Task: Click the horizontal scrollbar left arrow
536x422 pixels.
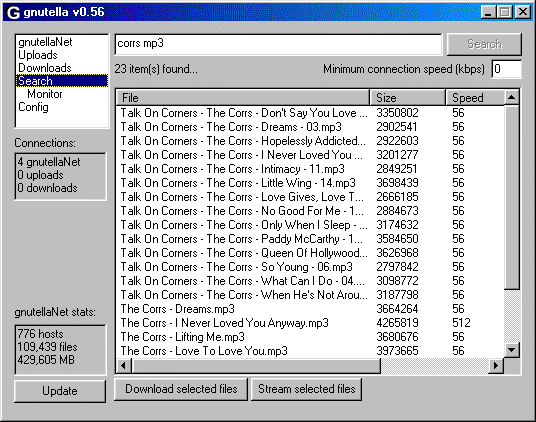Action: (x=124, y=366)
